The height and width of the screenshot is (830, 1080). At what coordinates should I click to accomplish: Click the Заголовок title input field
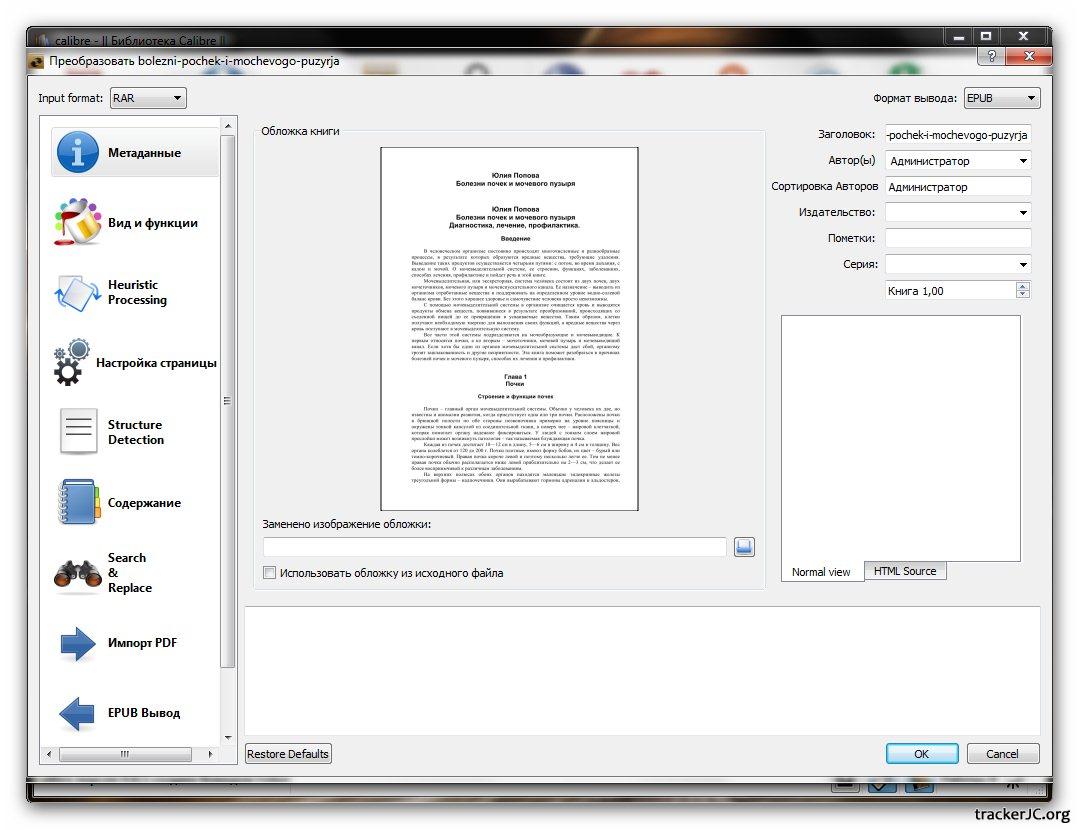coord(957,134)
